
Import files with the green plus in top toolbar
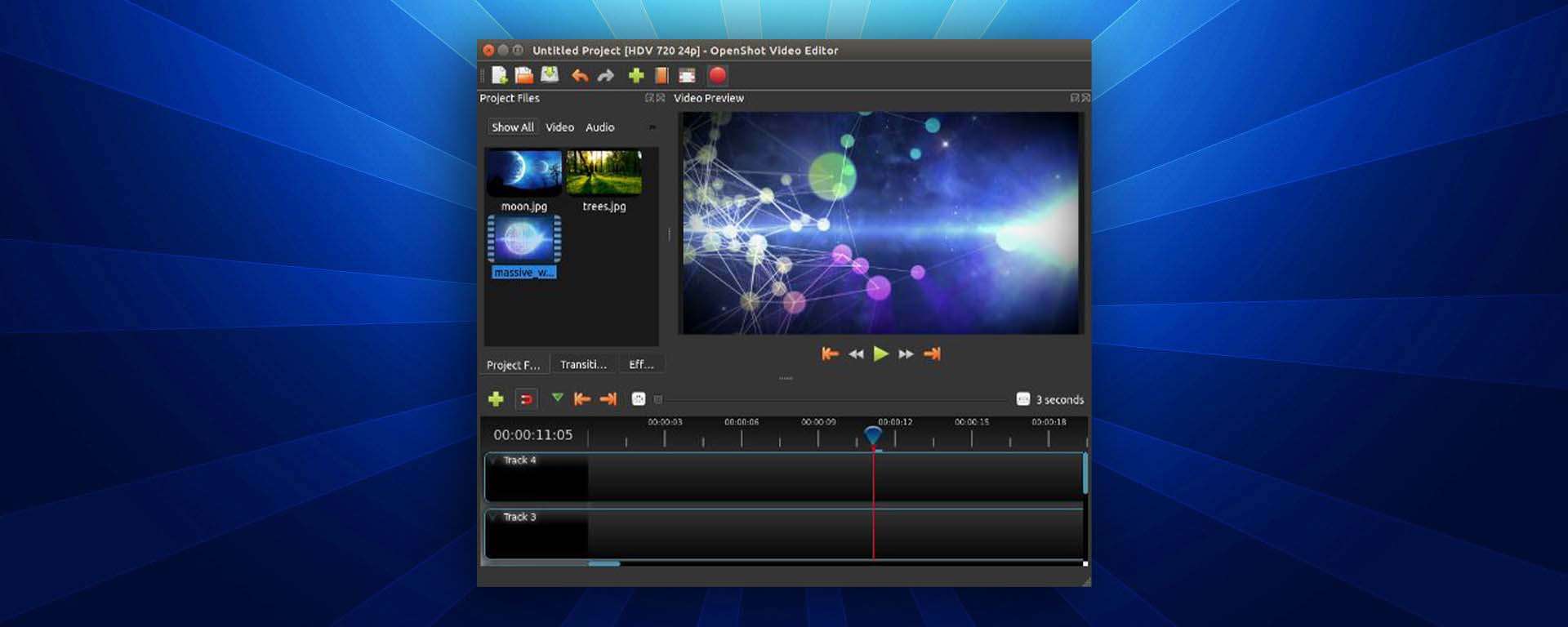click(x=636, y=76)
